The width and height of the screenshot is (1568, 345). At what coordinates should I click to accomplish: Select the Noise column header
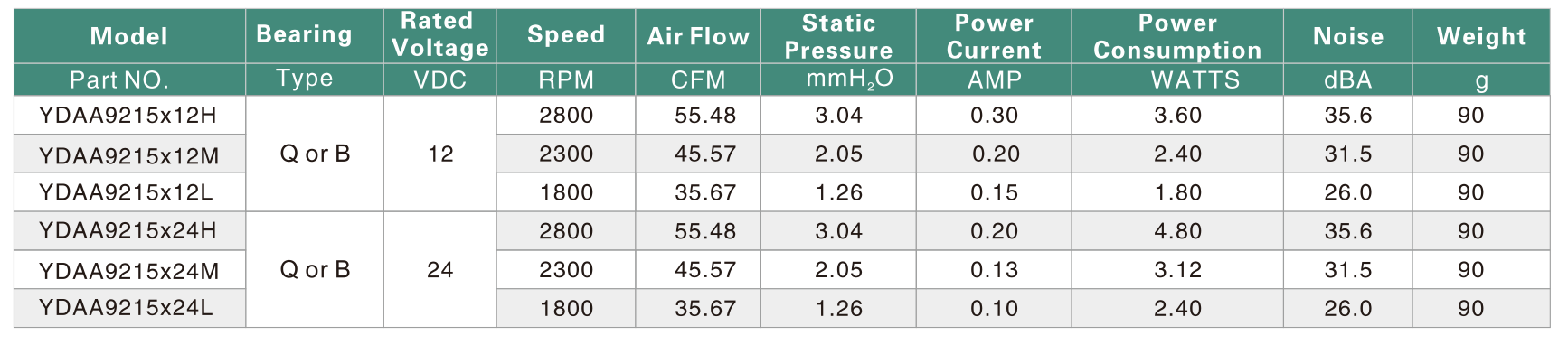[x=1347, y=36]
